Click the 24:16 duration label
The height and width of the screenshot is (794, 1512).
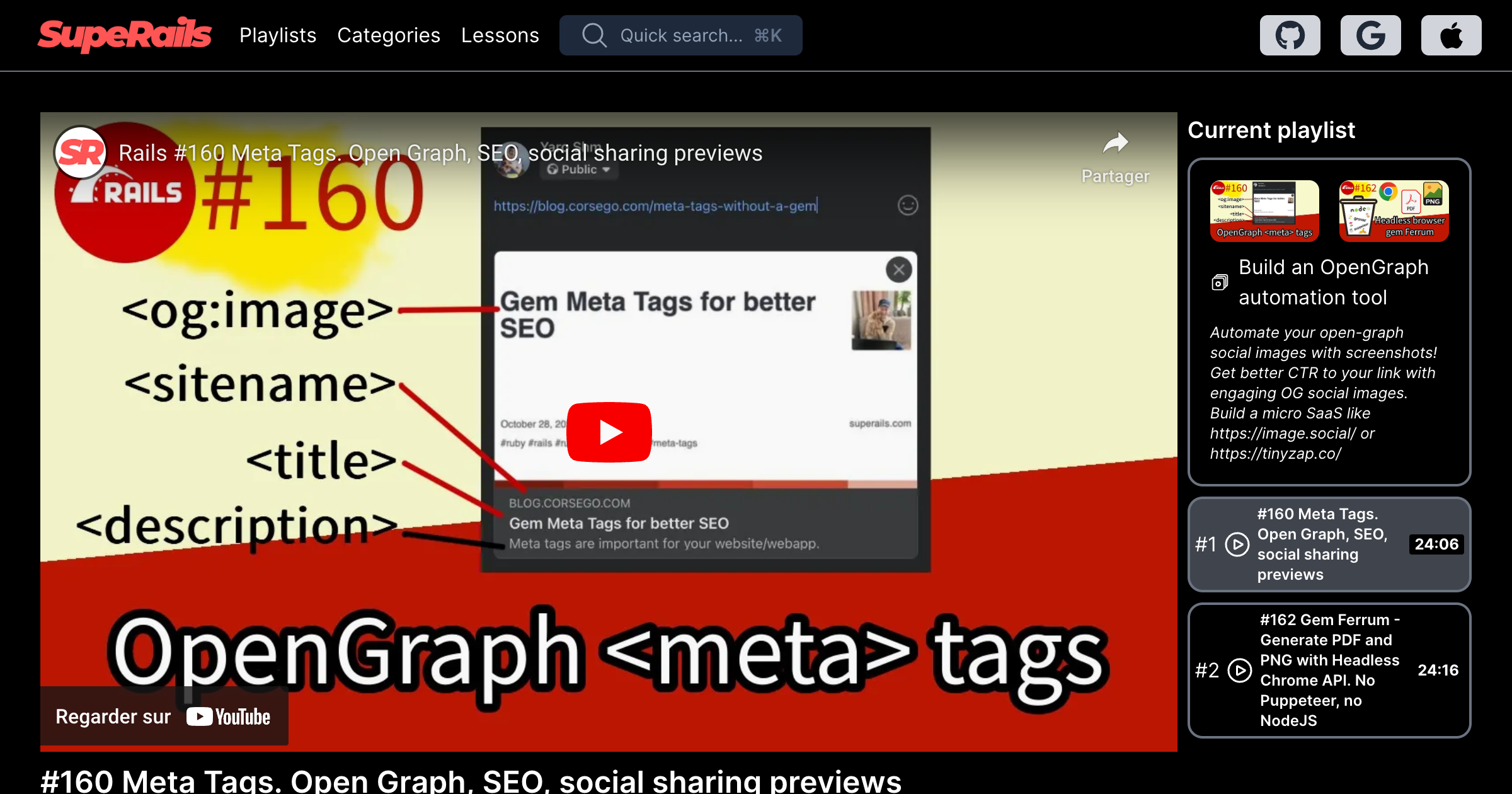pos(1438,670)
